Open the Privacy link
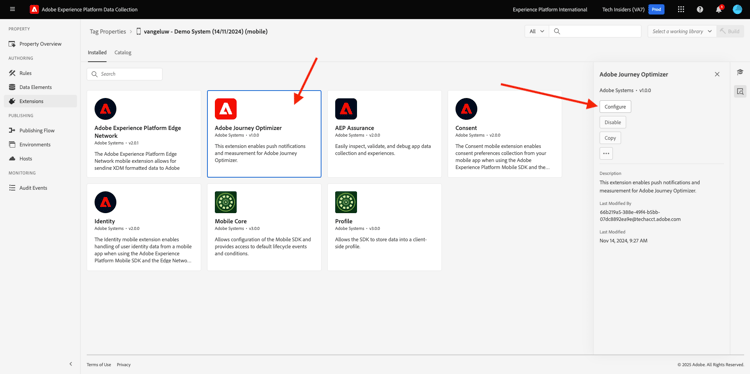The height and width of the screenshot is (374, 750). point(123,364)
